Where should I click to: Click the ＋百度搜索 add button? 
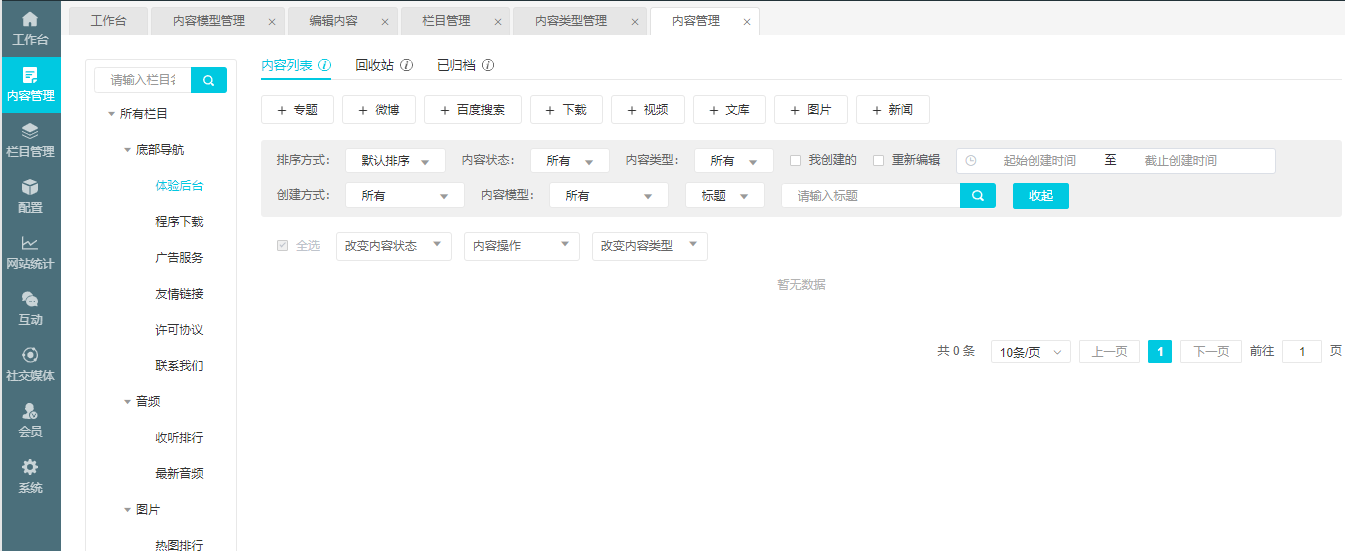[473, 110]
